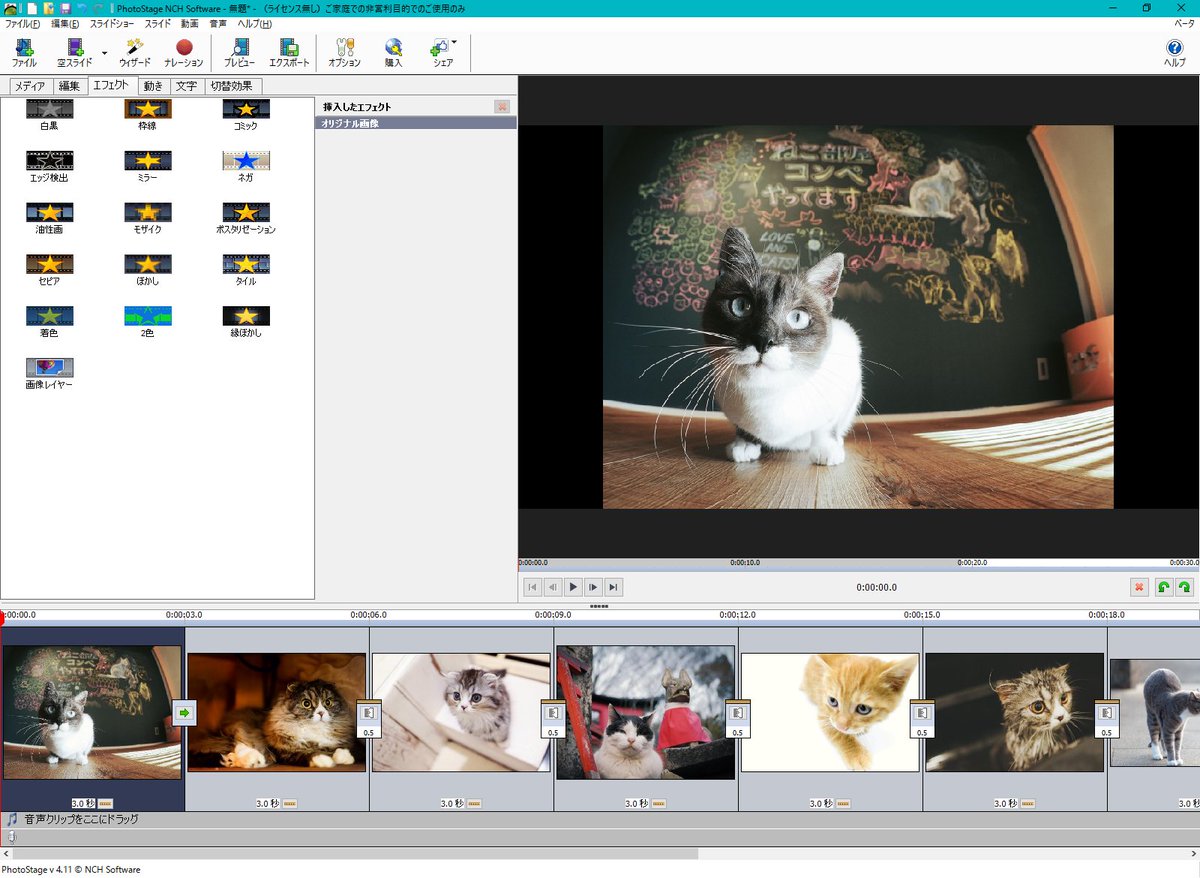The height and width of the screenshot is (878, 1200).
Task: Switch to the 文字 tab
Action: click(x=186, y=86)
